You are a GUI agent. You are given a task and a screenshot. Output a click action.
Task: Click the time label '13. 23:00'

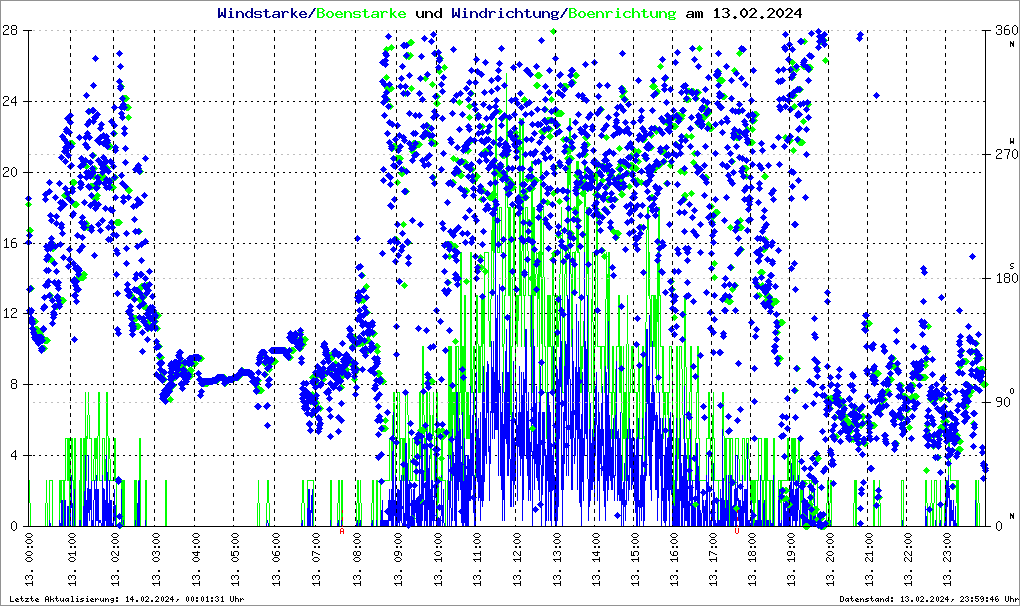click(948, 560)
